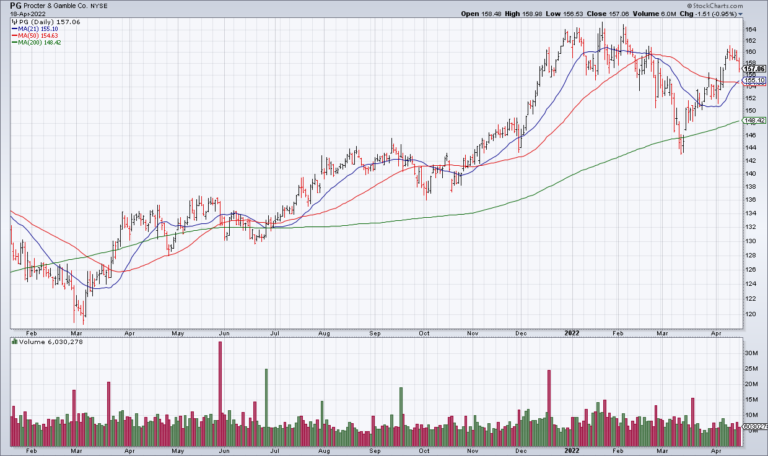
Task: Click the PG (Daily) 157.06 legend entry
Action: (x=49, y=22)
